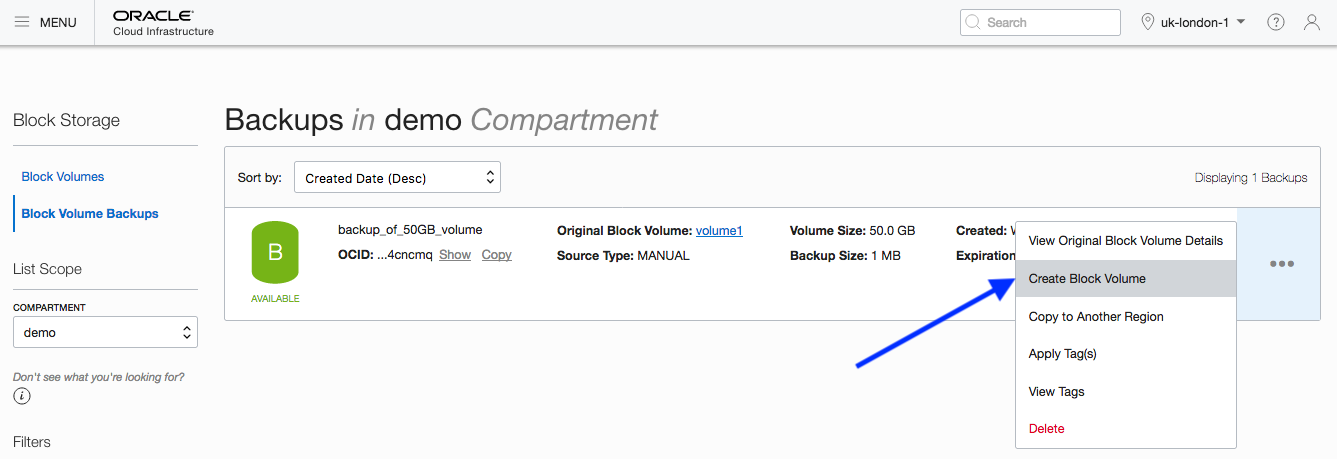Click the region location pin icon
The height and width of the screenshot is (459, 1337).
1148,22
